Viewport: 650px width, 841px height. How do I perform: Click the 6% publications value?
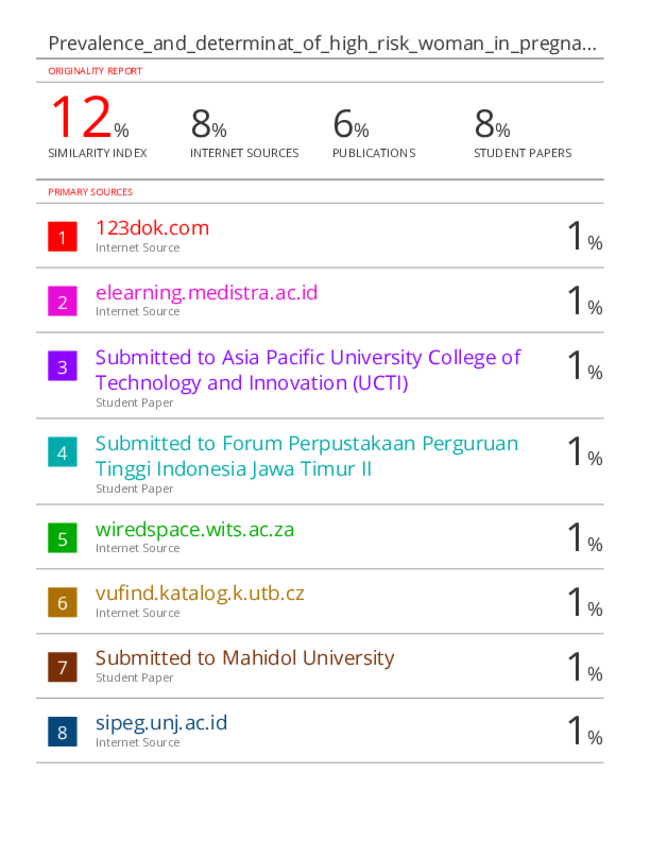[x=351, y=124]
